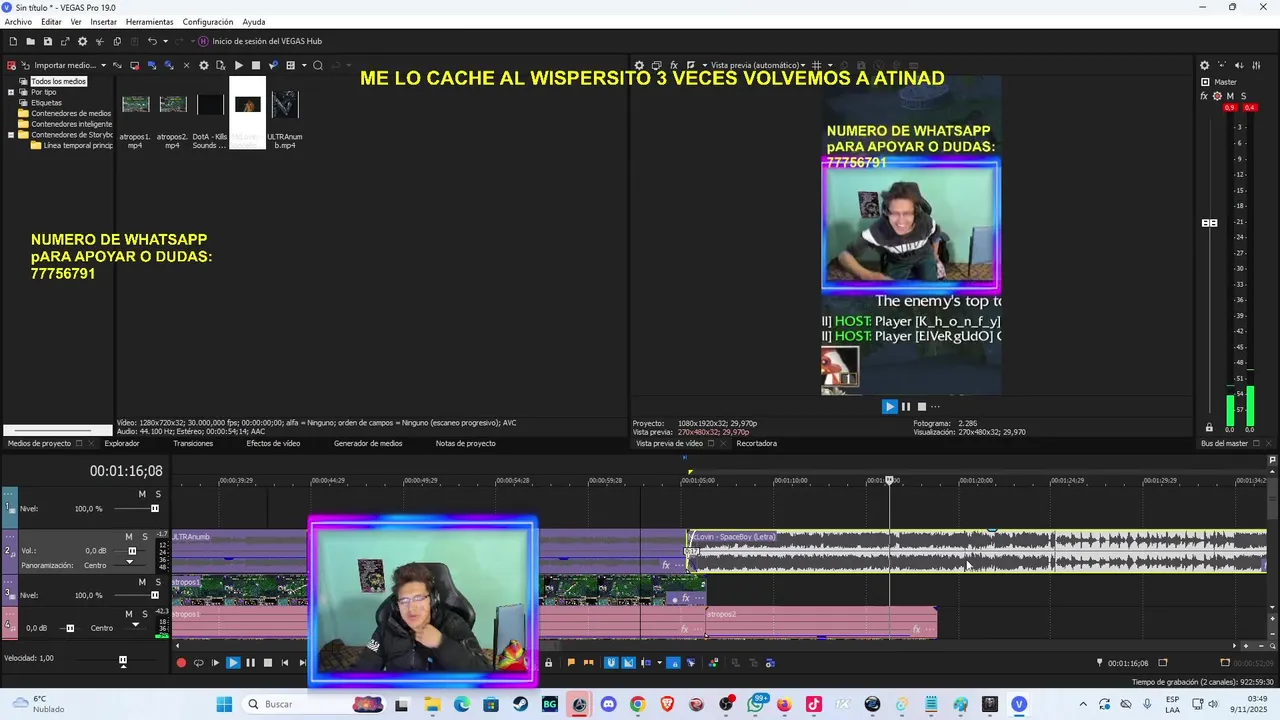Click the timeline Record button
Image resolution: width=1280 pixels, height=720 pixels.
click(181, 662)
